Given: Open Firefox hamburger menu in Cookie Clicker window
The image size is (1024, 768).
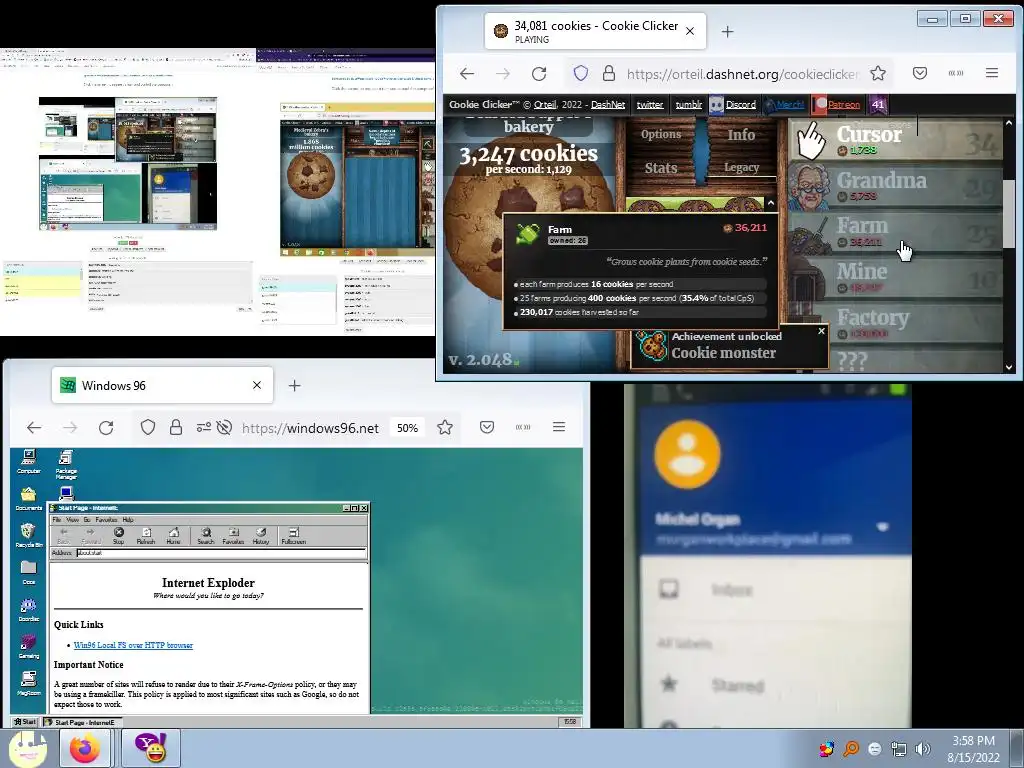Looking at the screenshot, I should click(991, 73).
